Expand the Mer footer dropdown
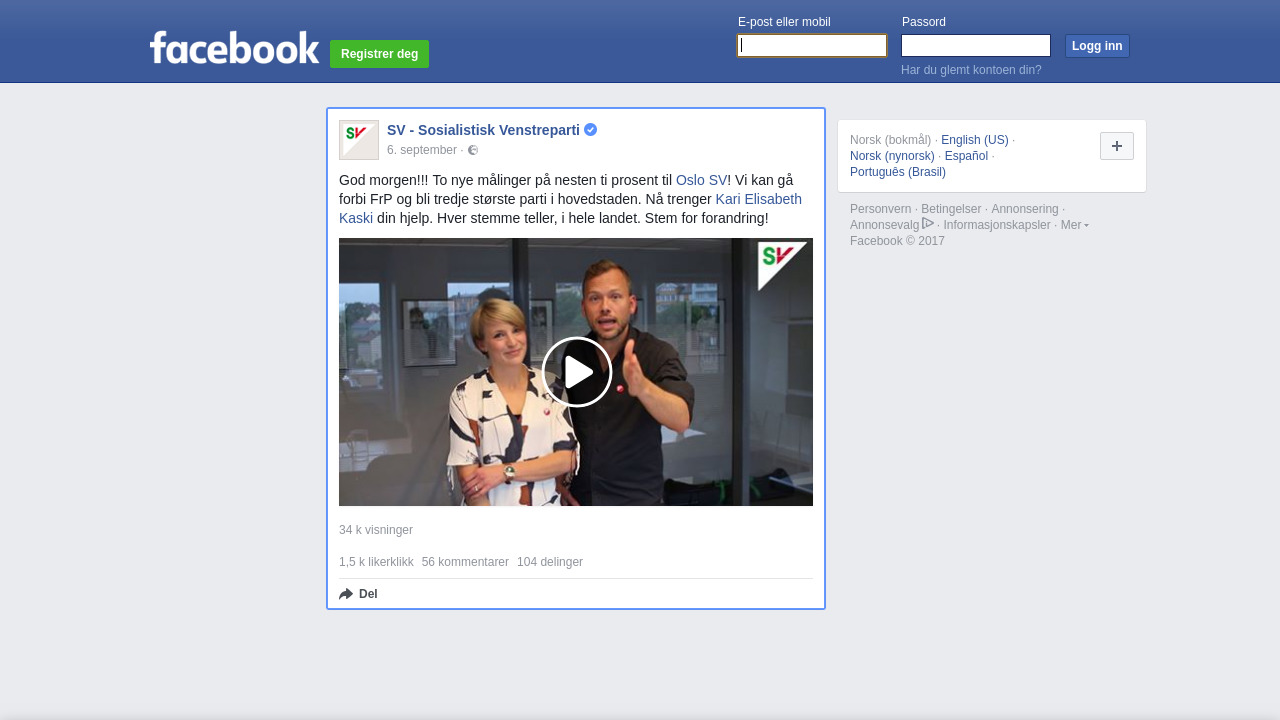This screenshot has width=1280, height=720. [x=1075, y=225]
